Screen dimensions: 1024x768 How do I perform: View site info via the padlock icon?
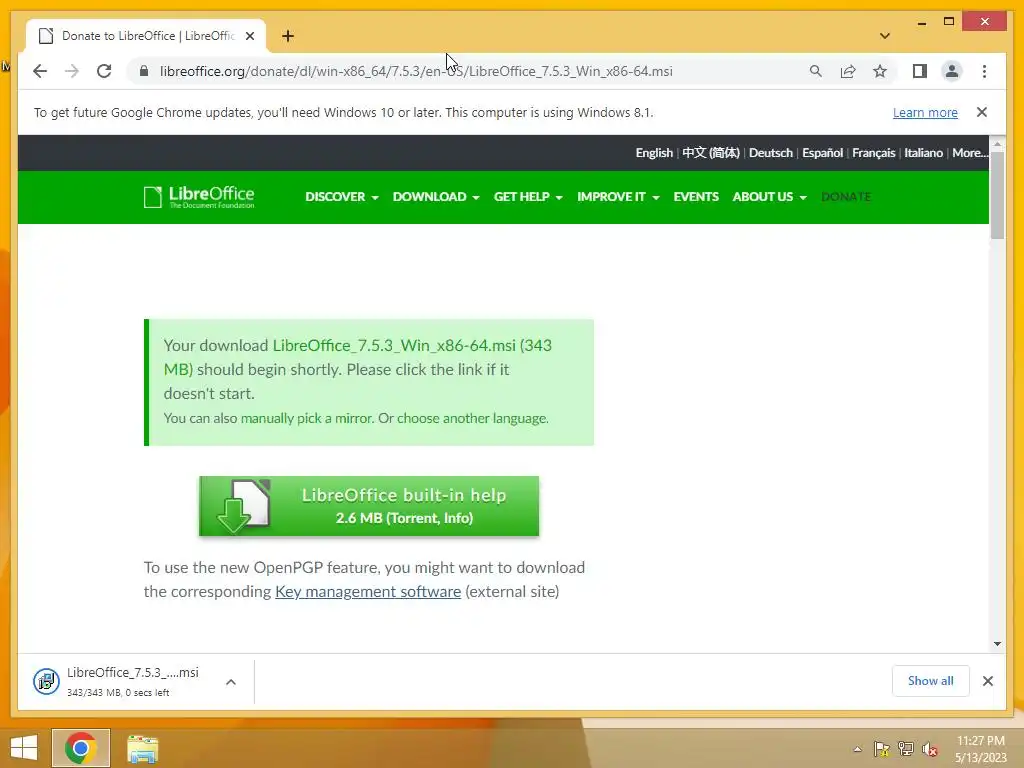tap(144, 71)
